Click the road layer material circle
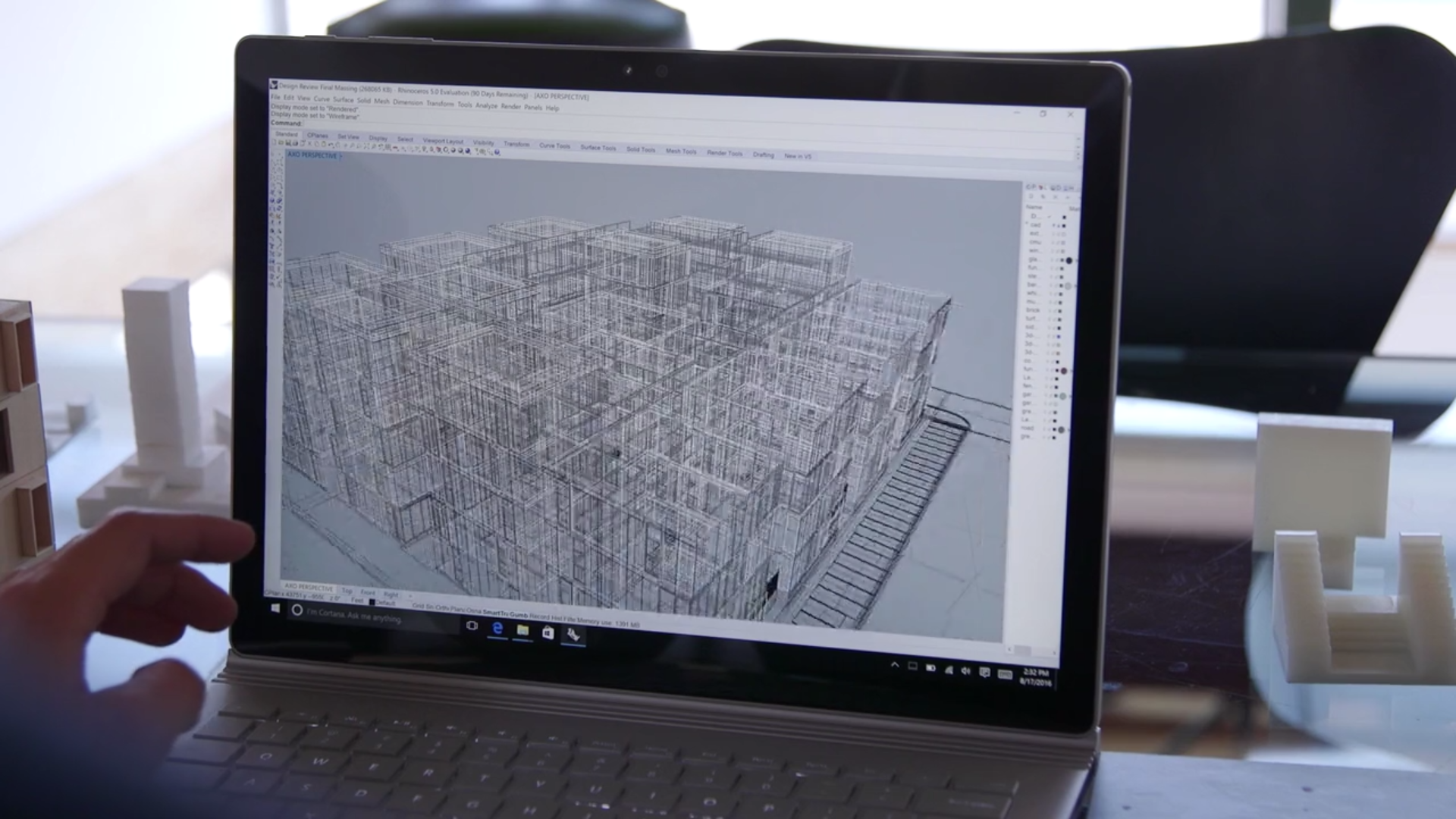 tap(1061, 429)
